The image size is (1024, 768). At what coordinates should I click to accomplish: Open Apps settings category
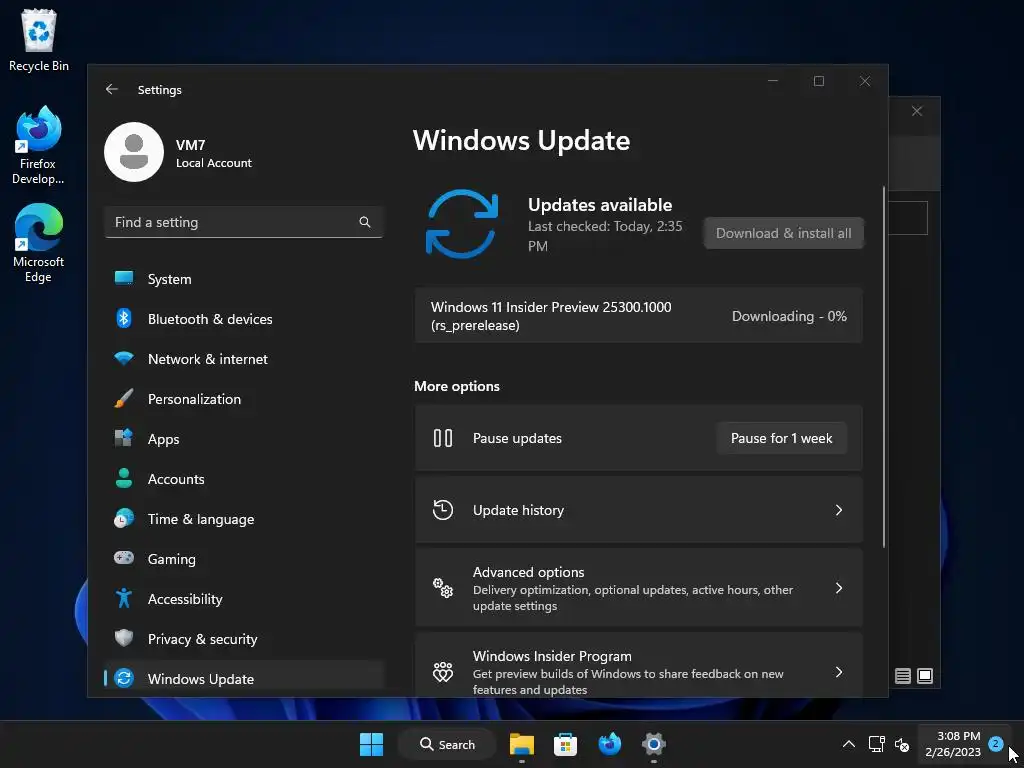pyautogui.click(x=244, y=439)
